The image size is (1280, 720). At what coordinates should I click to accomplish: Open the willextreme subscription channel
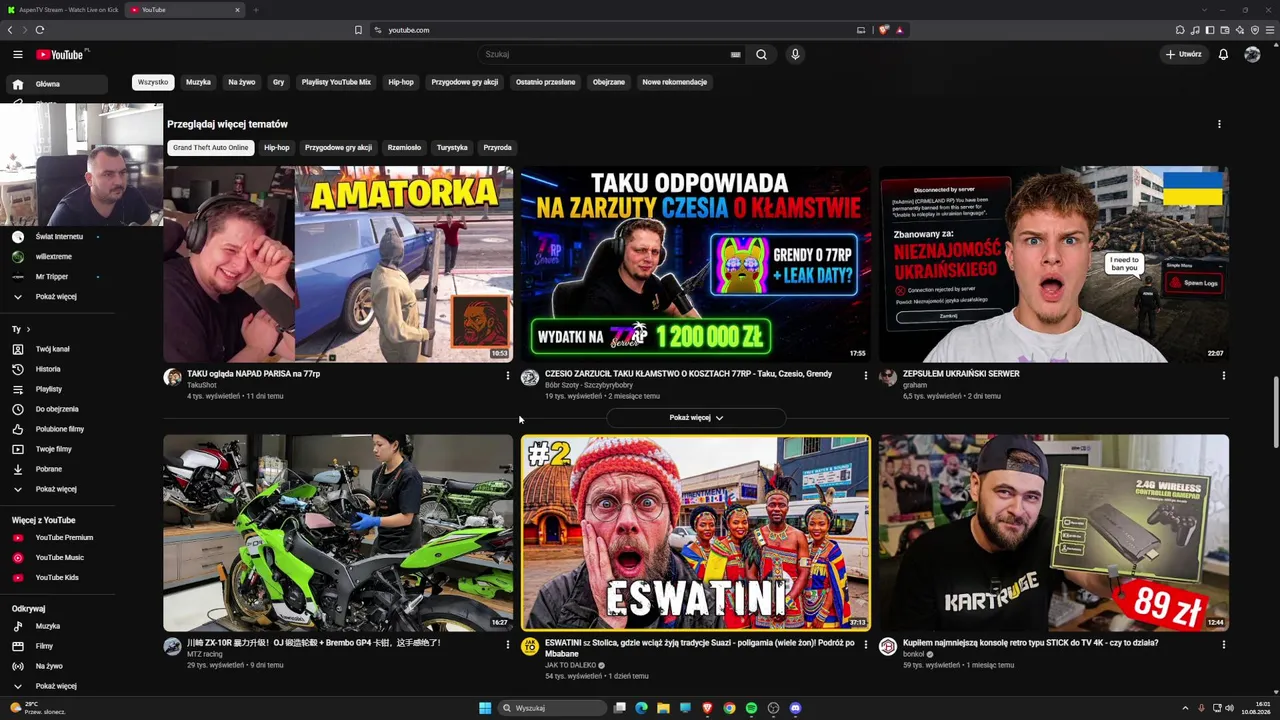pos(54,257)
